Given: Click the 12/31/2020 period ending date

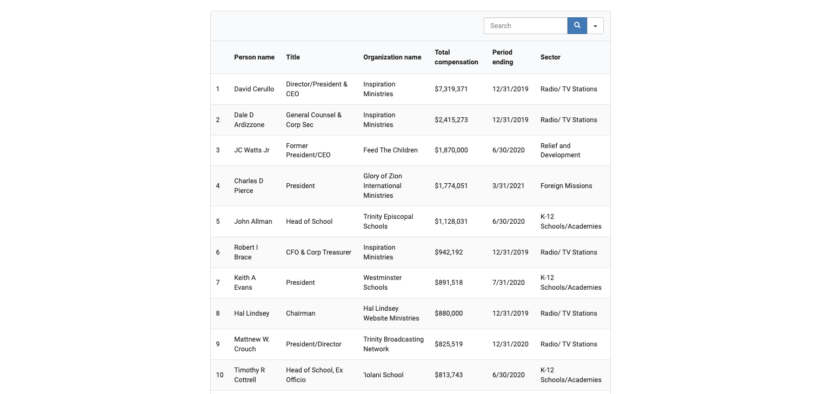Looking at the screenshot, I should 510,344.
